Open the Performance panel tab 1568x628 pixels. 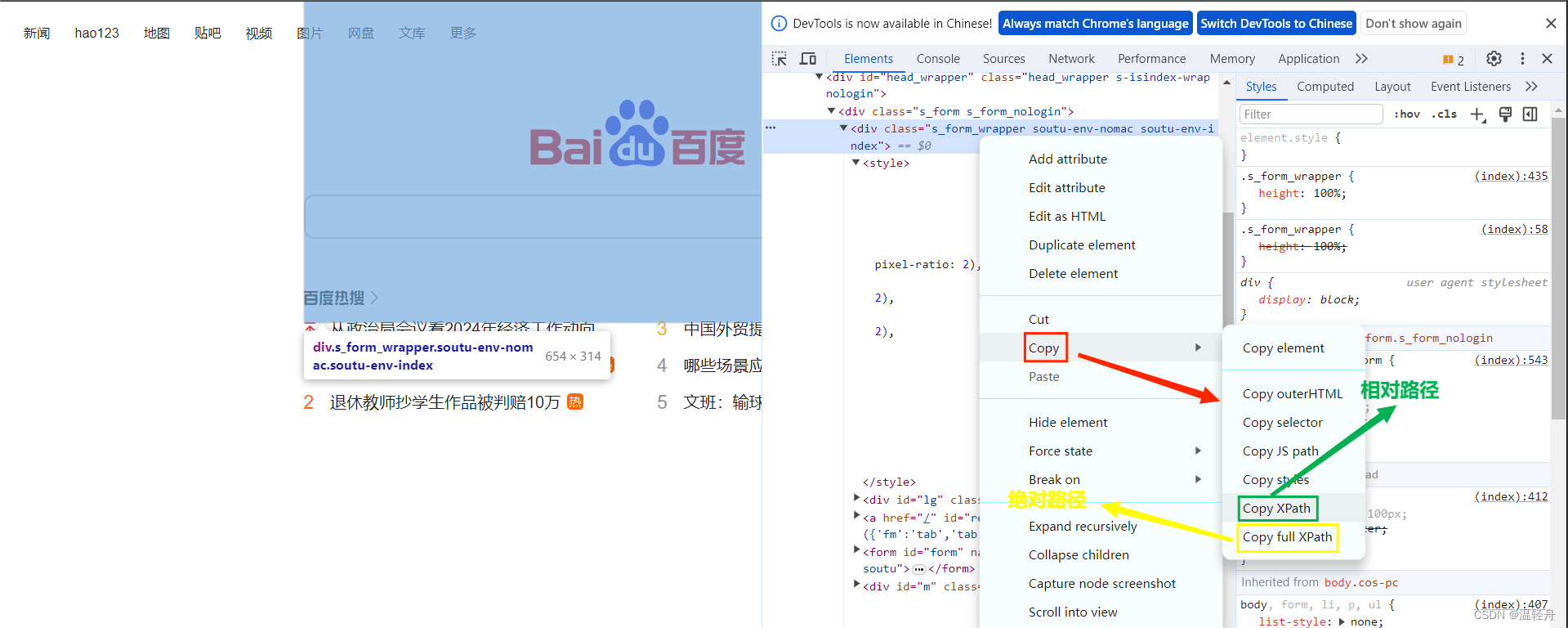click(1151, 59)
